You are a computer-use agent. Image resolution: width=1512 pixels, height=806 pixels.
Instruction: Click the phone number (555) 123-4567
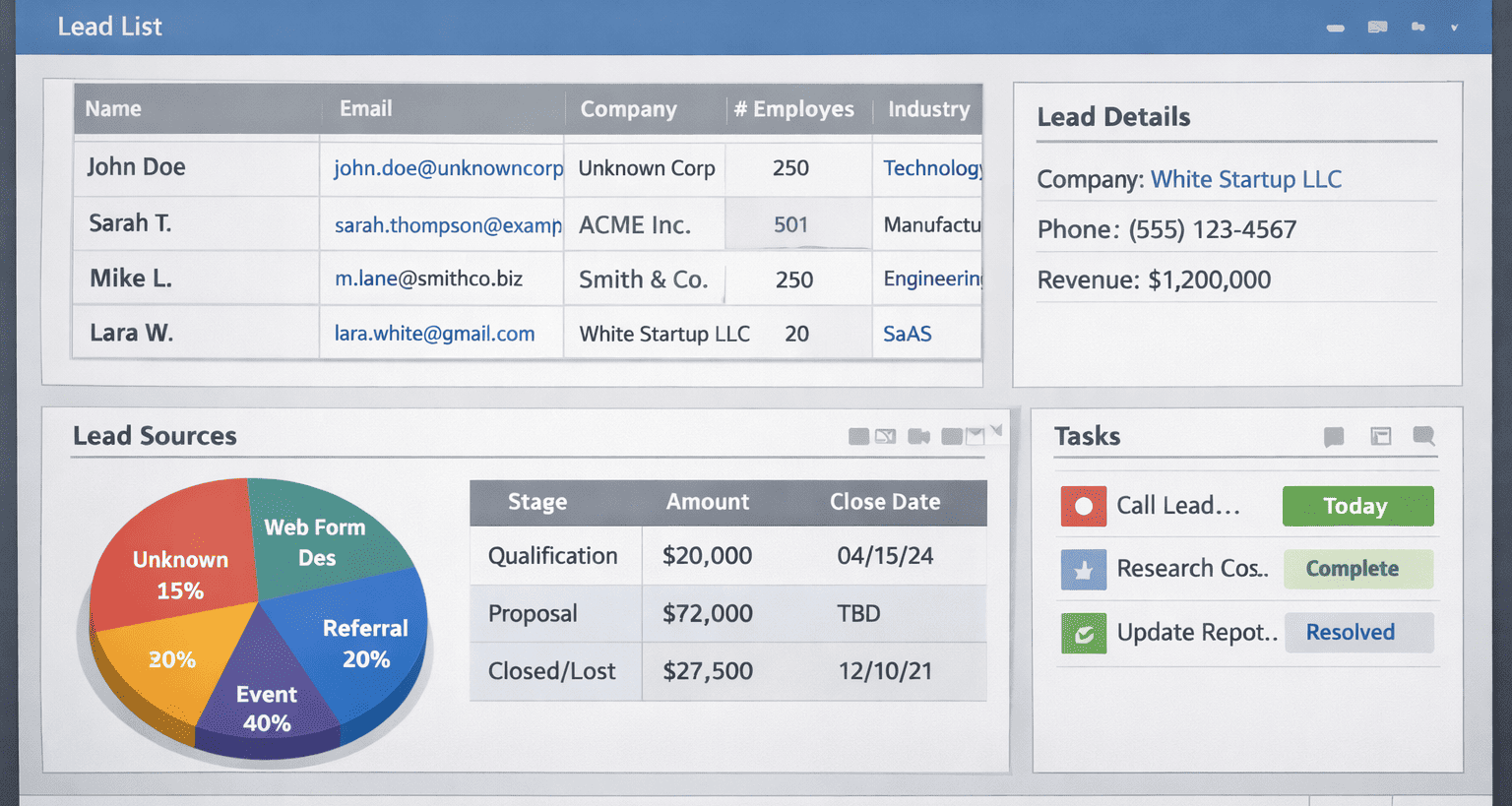pos(1212,229)
